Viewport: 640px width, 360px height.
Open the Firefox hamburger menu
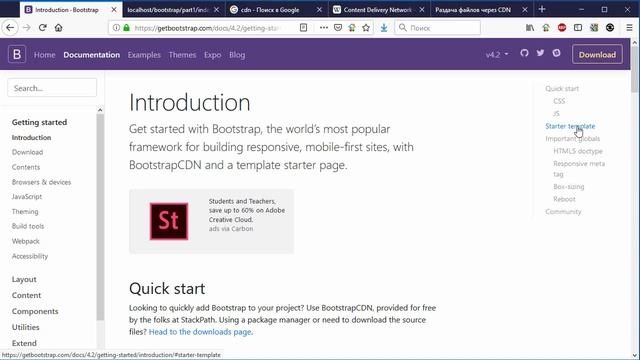[x=629, y=28]
